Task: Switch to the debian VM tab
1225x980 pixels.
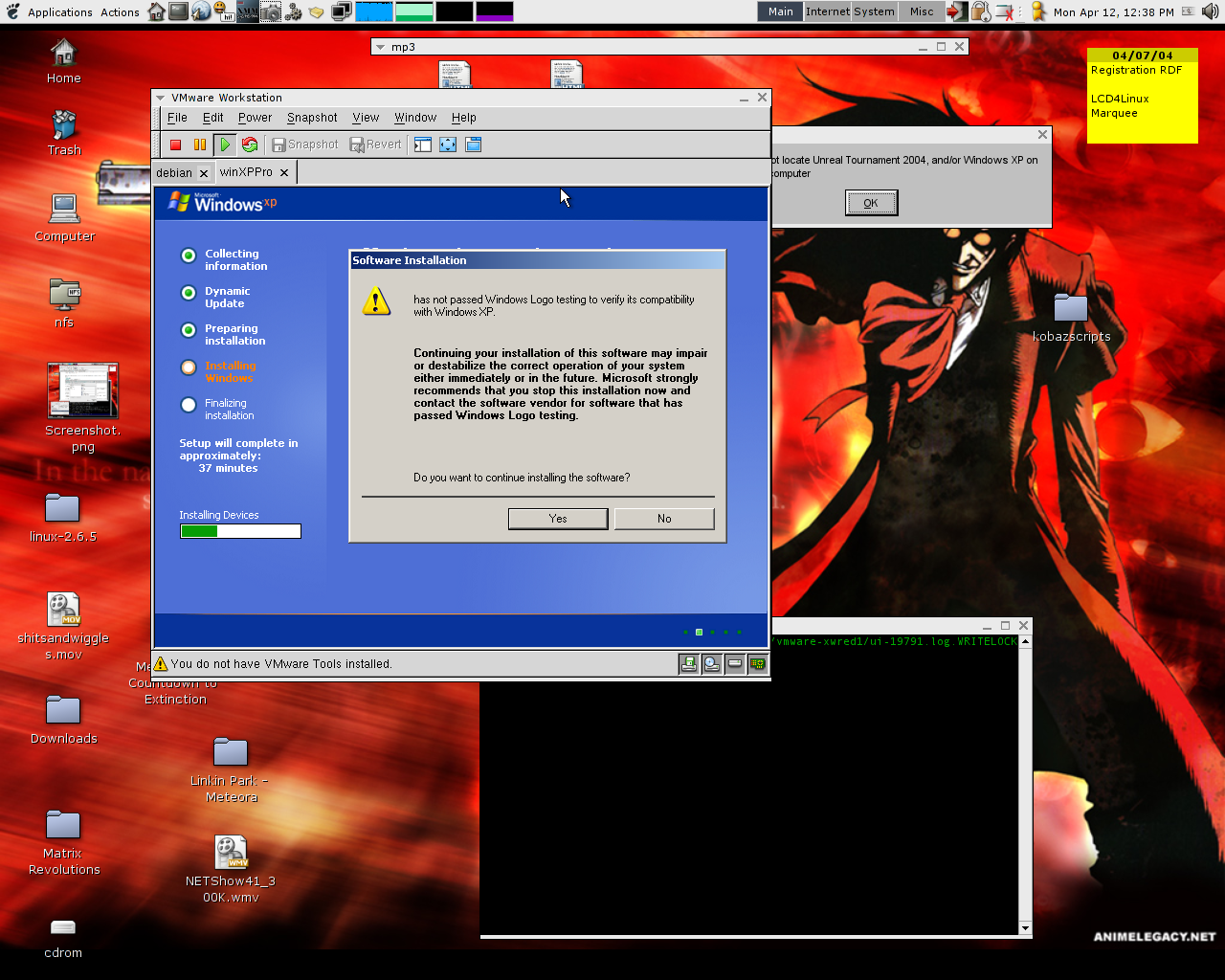Action: click(174, 173)
